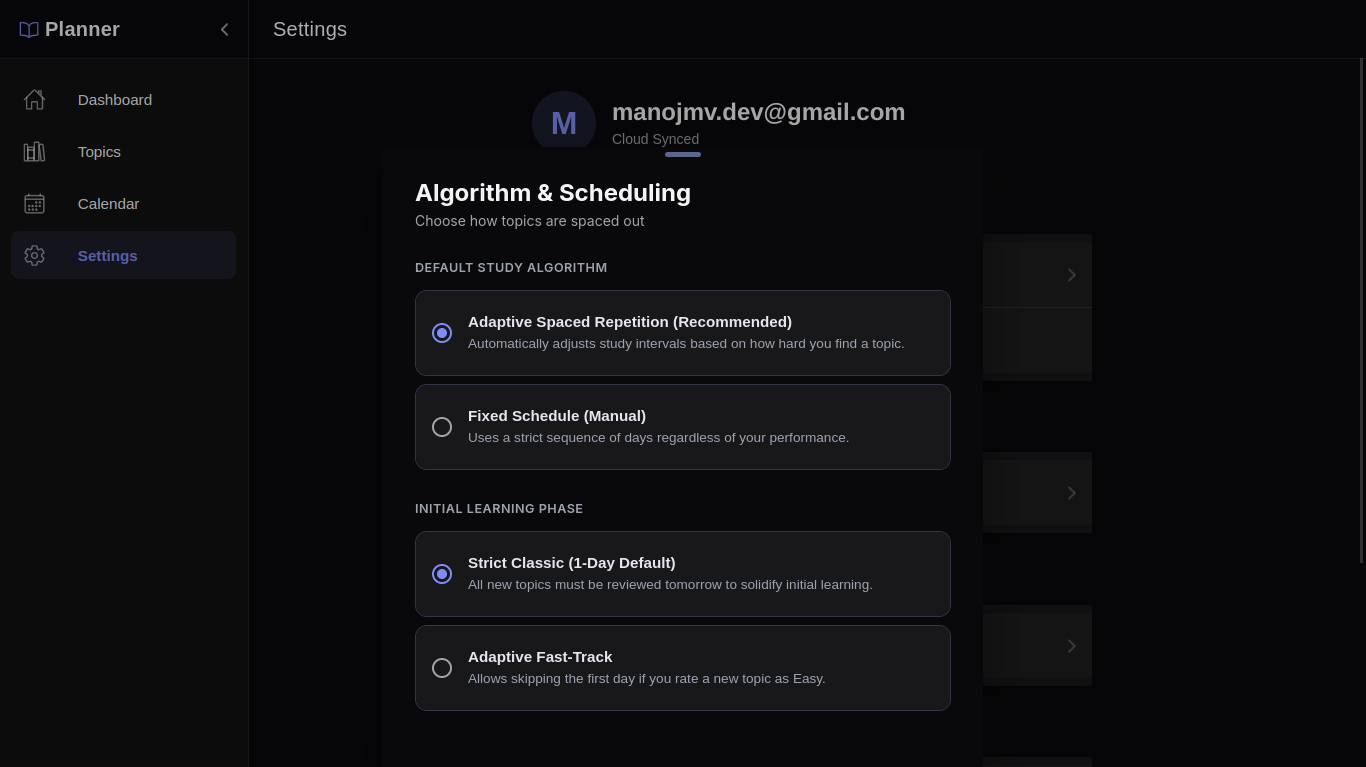Select Adaptive Fast-Track radio button

coord(442,668)
